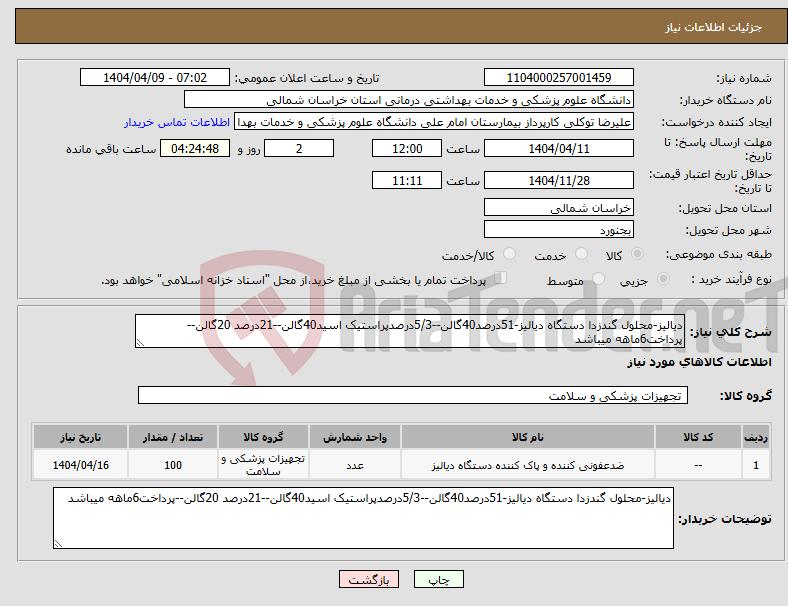Viewport: 788px width, 606px height.
Task: Click the نام کالا column header
Action: [528, 437]
